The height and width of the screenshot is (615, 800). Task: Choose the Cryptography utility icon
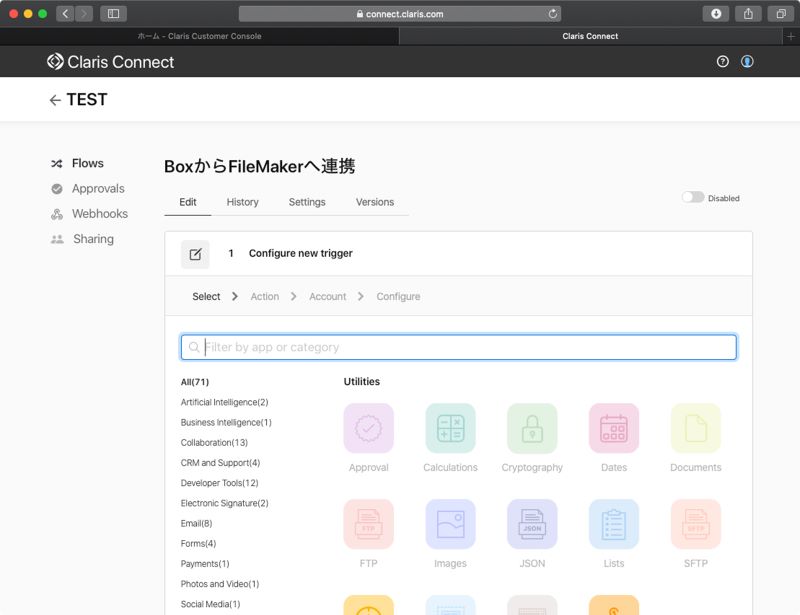(x=532, y=428)
